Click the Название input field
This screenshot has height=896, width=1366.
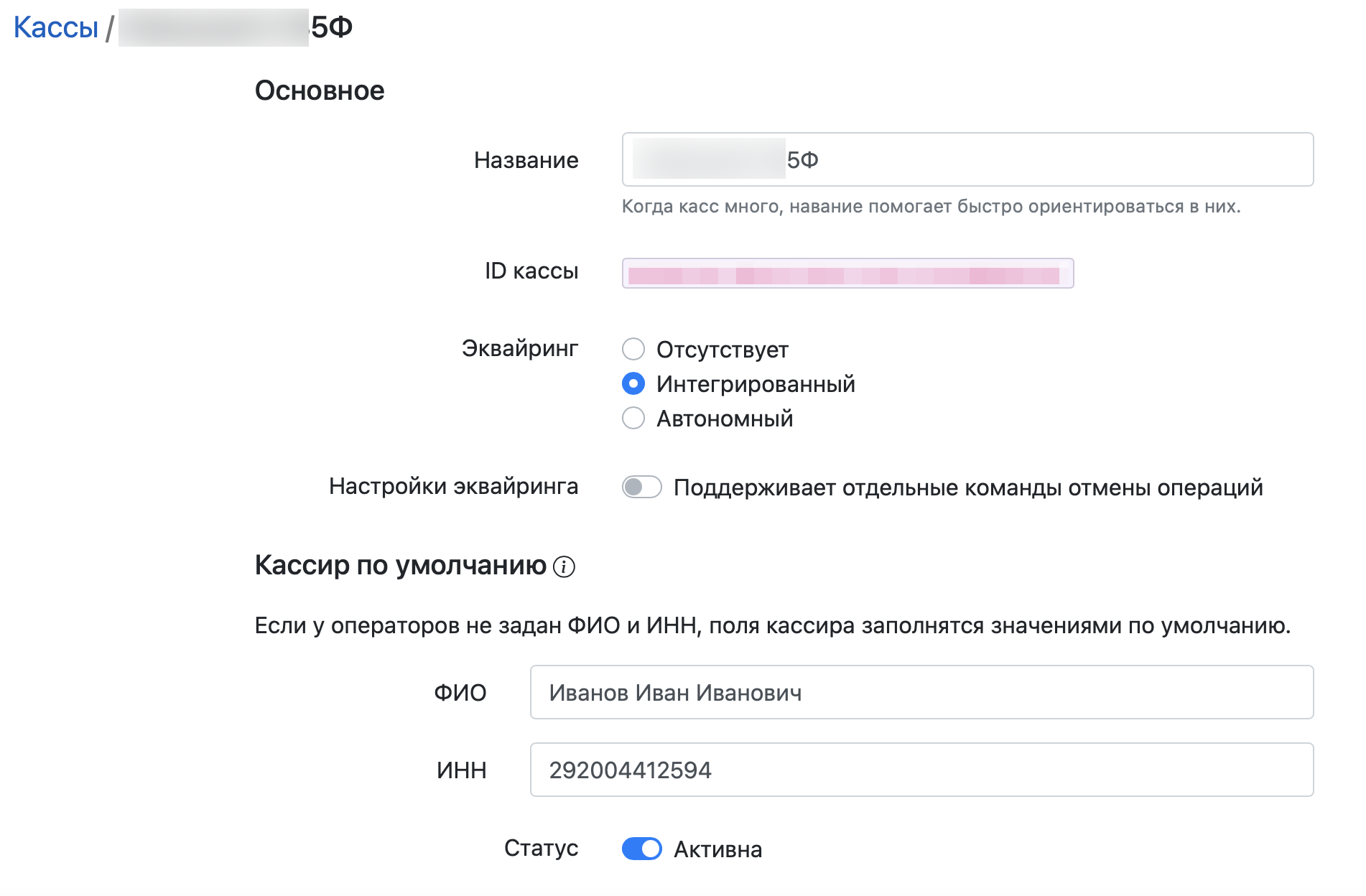click(967, 159)
